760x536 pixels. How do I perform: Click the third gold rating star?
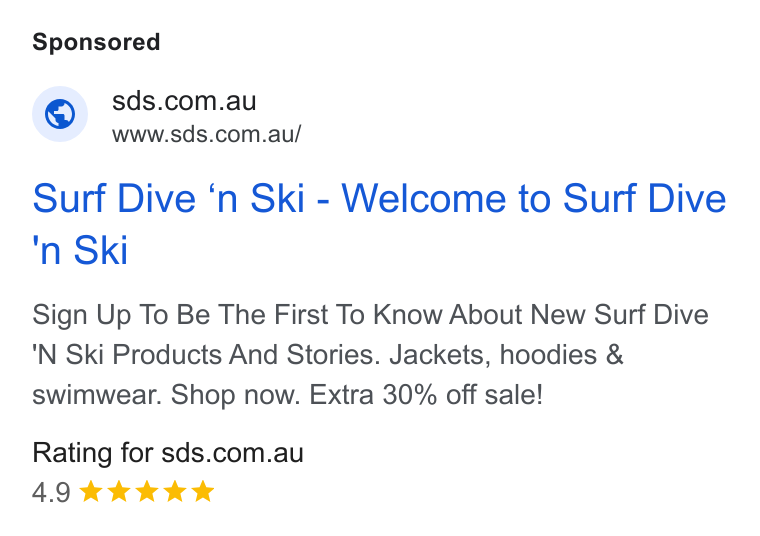[x=147, y=491]
